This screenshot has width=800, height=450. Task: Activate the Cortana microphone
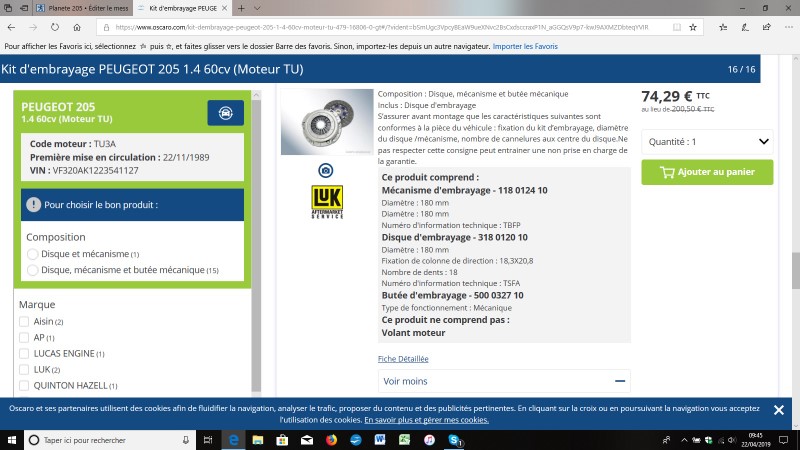click(186, 440)
